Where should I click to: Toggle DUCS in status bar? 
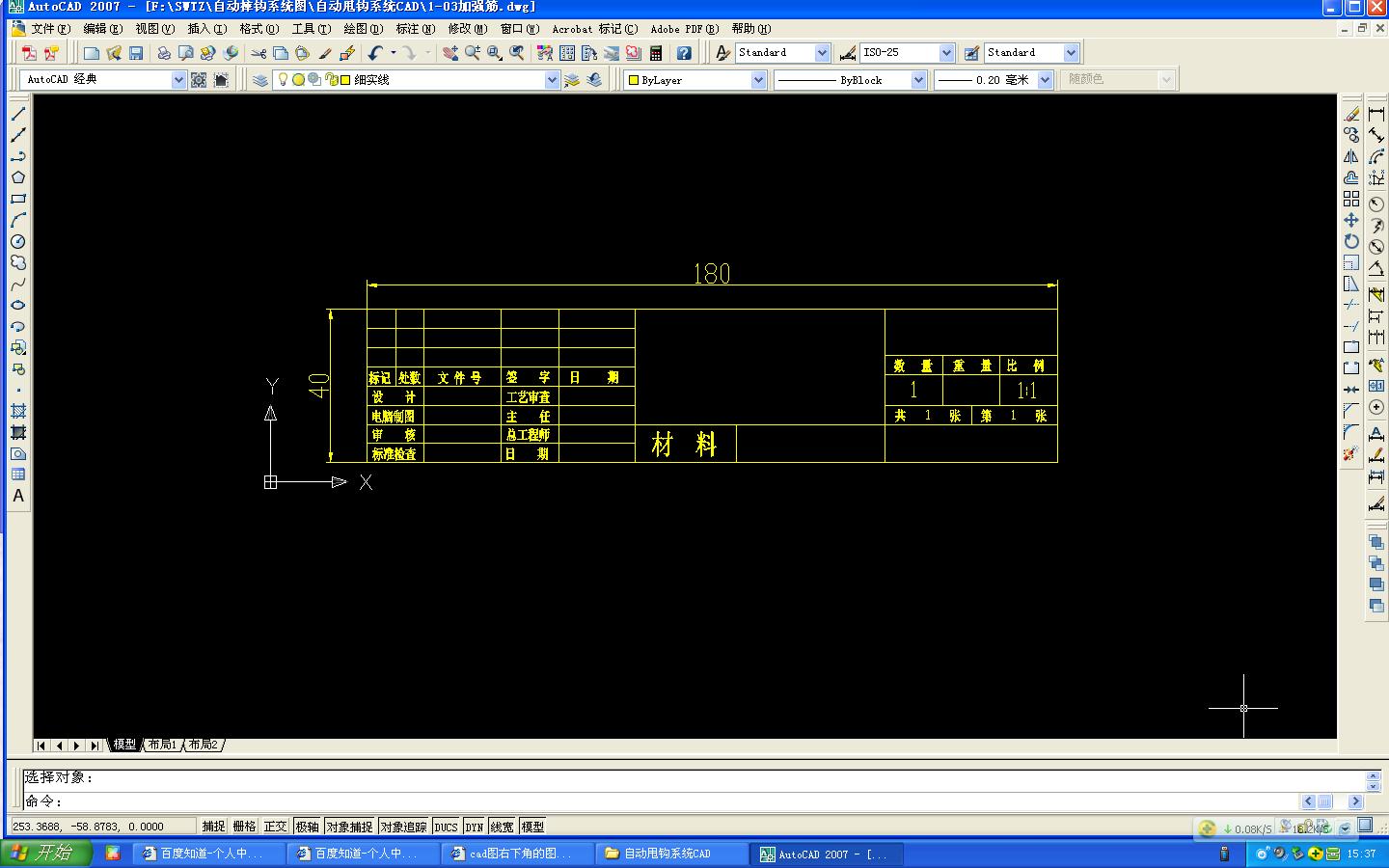[446, 827]
